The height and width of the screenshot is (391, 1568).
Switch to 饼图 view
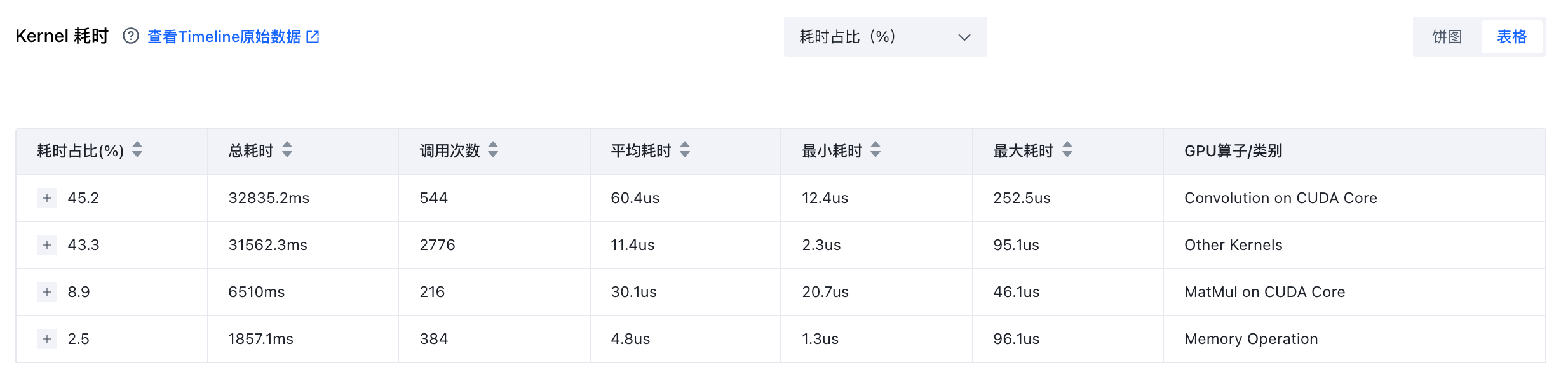coord(1447,37)
